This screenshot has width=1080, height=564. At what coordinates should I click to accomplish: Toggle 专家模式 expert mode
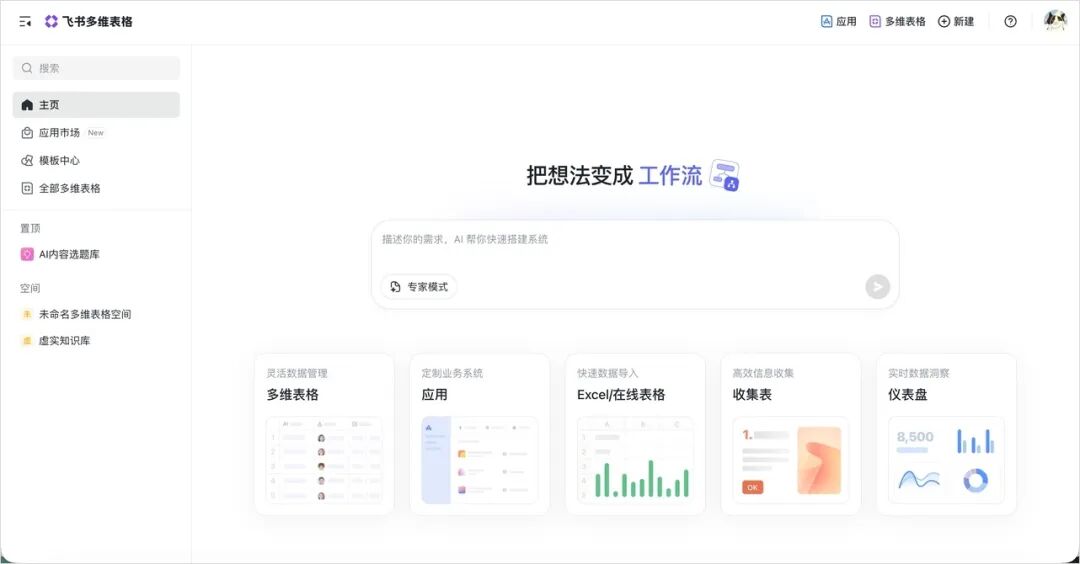coord(419,287)
